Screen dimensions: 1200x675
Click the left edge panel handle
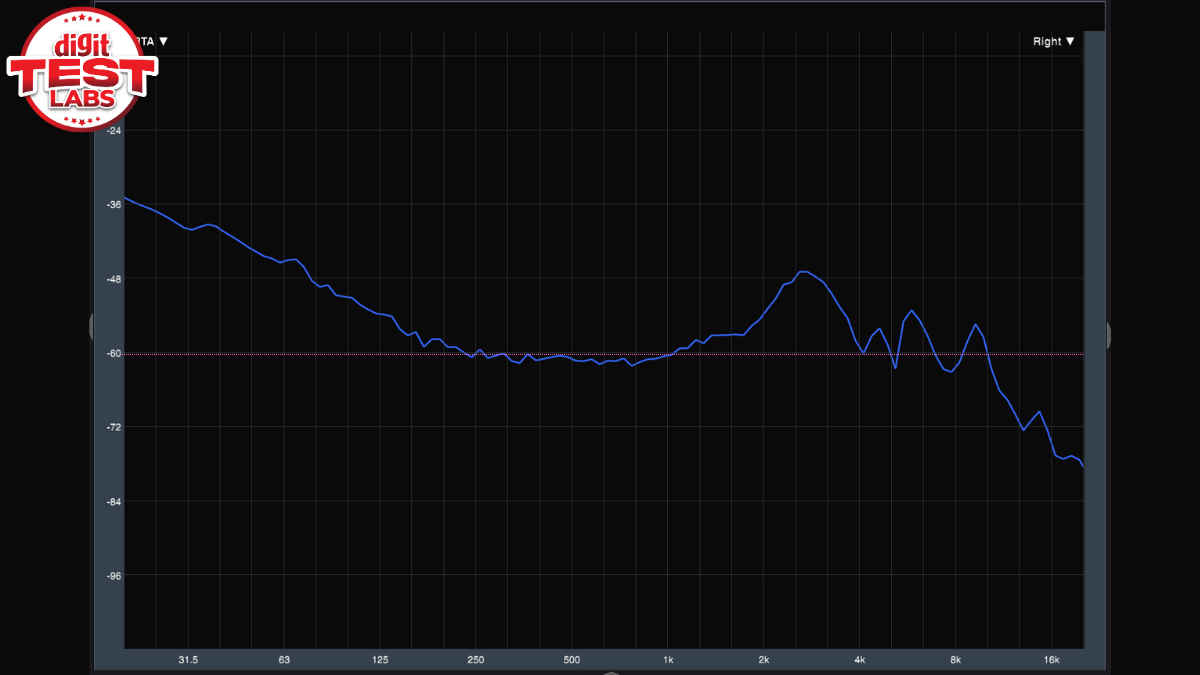point(91,326)
